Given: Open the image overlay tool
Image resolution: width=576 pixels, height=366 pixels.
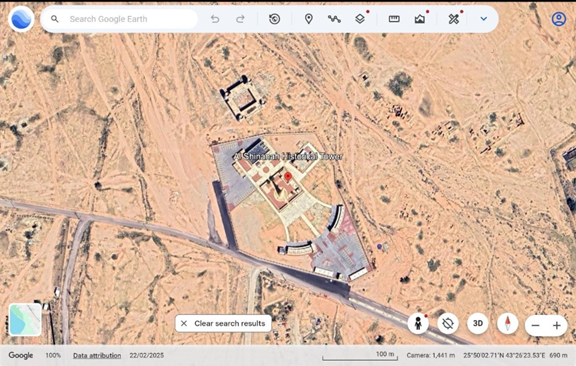Looking at the screenshot, I should 420,19.
